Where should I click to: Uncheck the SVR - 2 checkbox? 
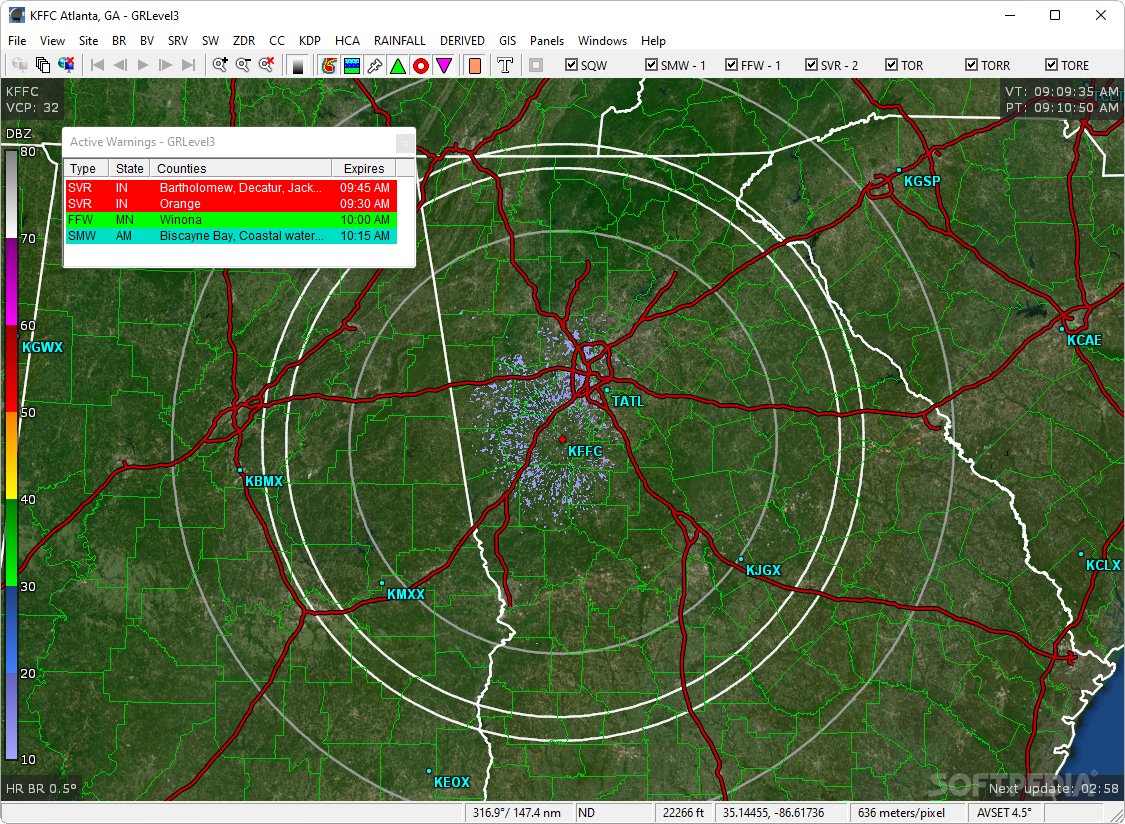click(x=811, y=65)
